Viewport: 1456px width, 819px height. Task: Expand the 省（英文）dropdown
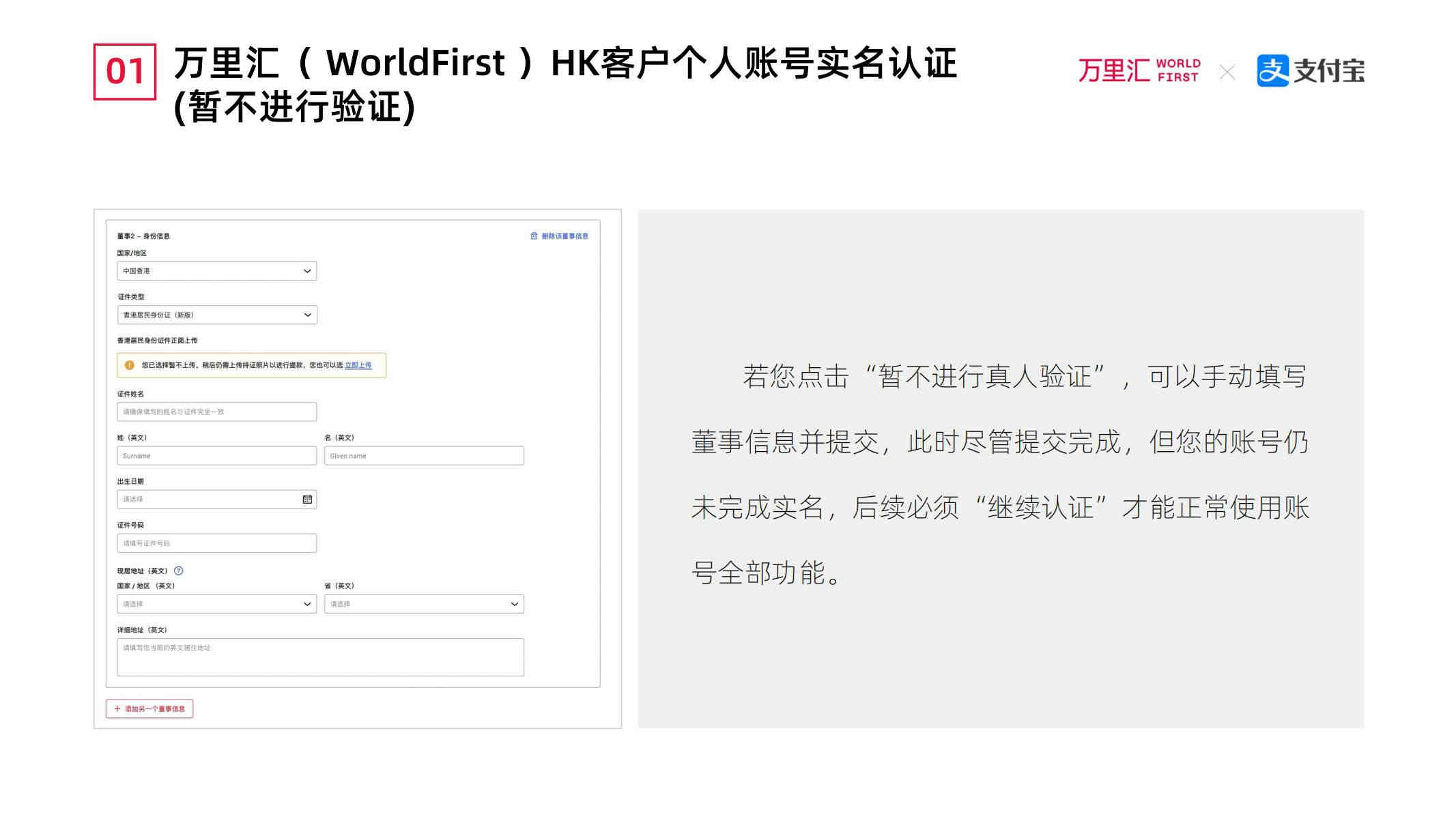pyautogui.click(x=424, y=604)
